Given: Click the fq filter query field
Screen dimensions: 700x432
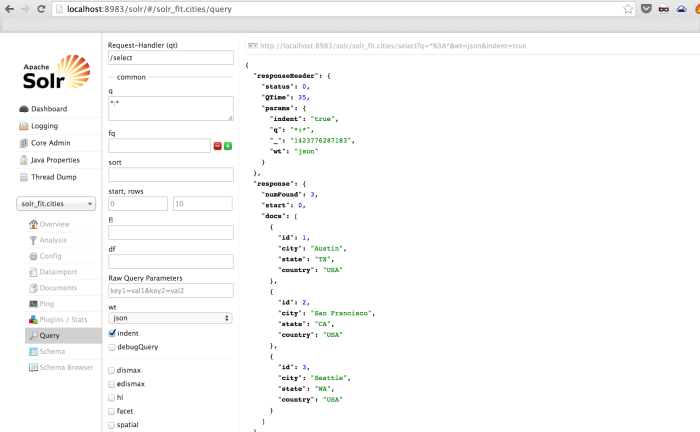Looking at the screenshot, I should pos(159,145).
